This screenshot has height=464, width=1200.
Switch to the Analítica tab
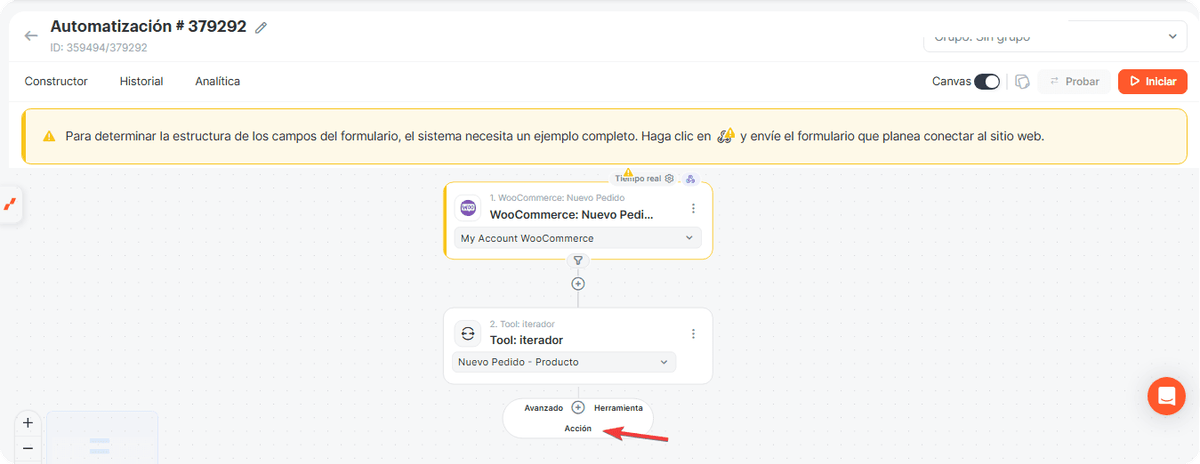[217, 81]
